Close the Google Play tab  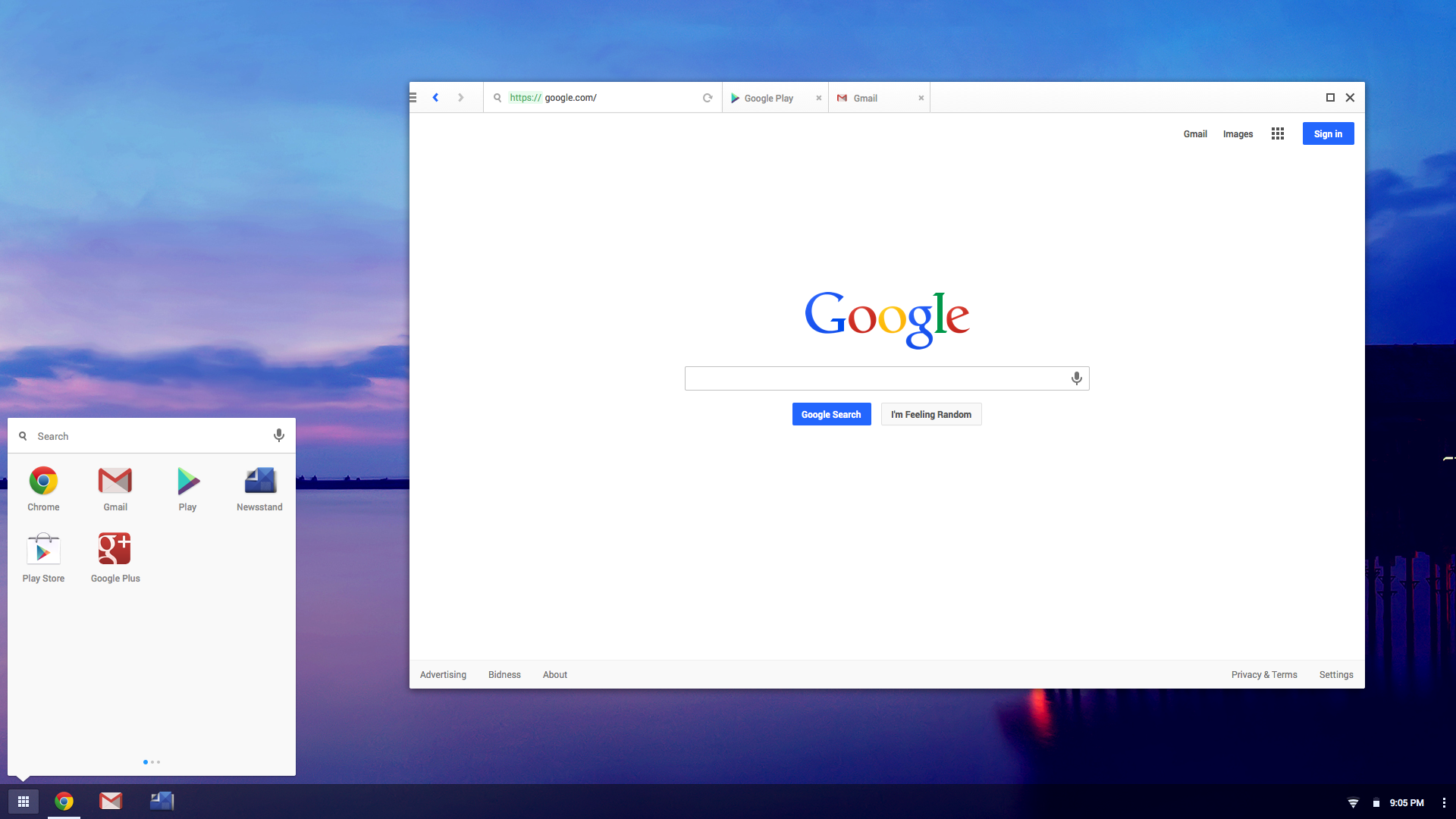[819, 98]
